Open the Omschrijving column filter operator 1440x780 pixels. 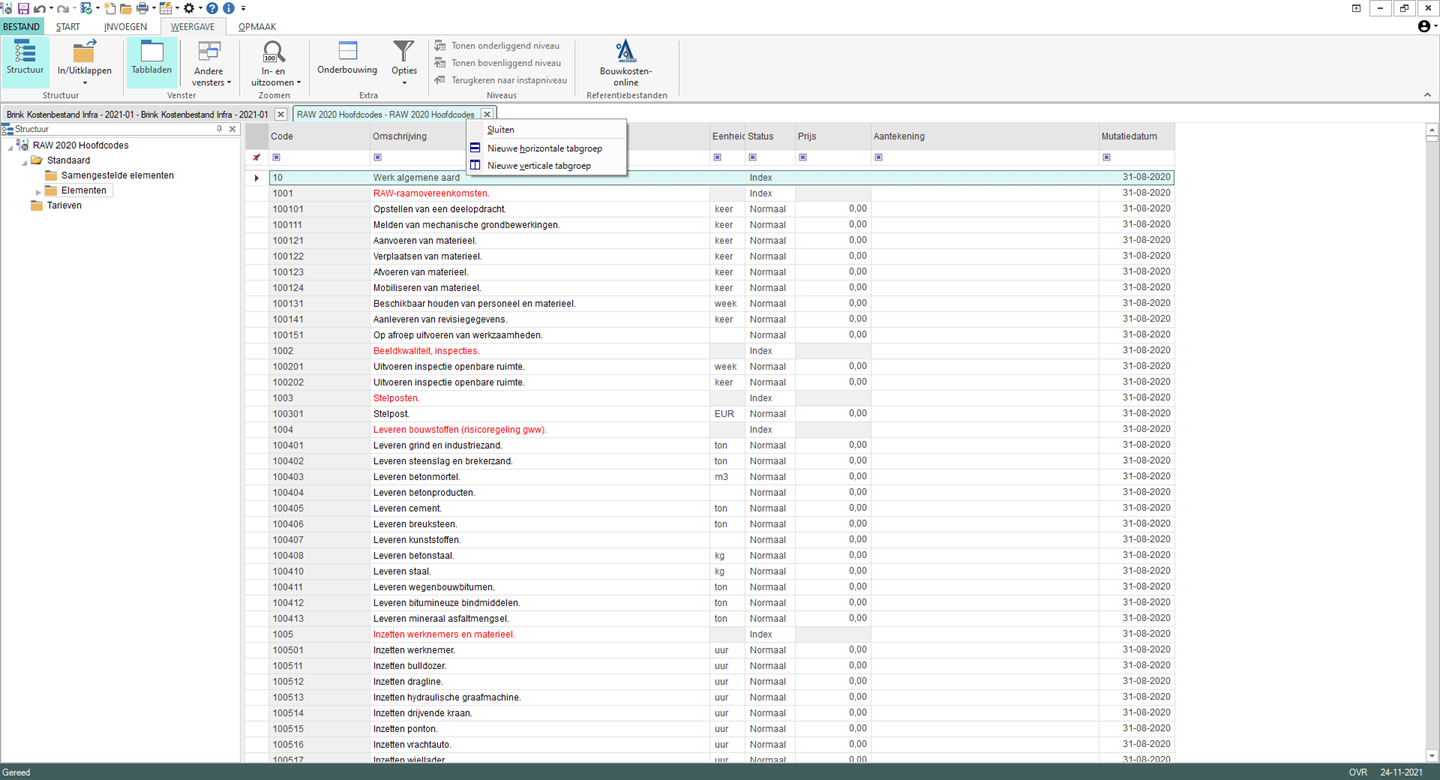click(x=377, y=157)
